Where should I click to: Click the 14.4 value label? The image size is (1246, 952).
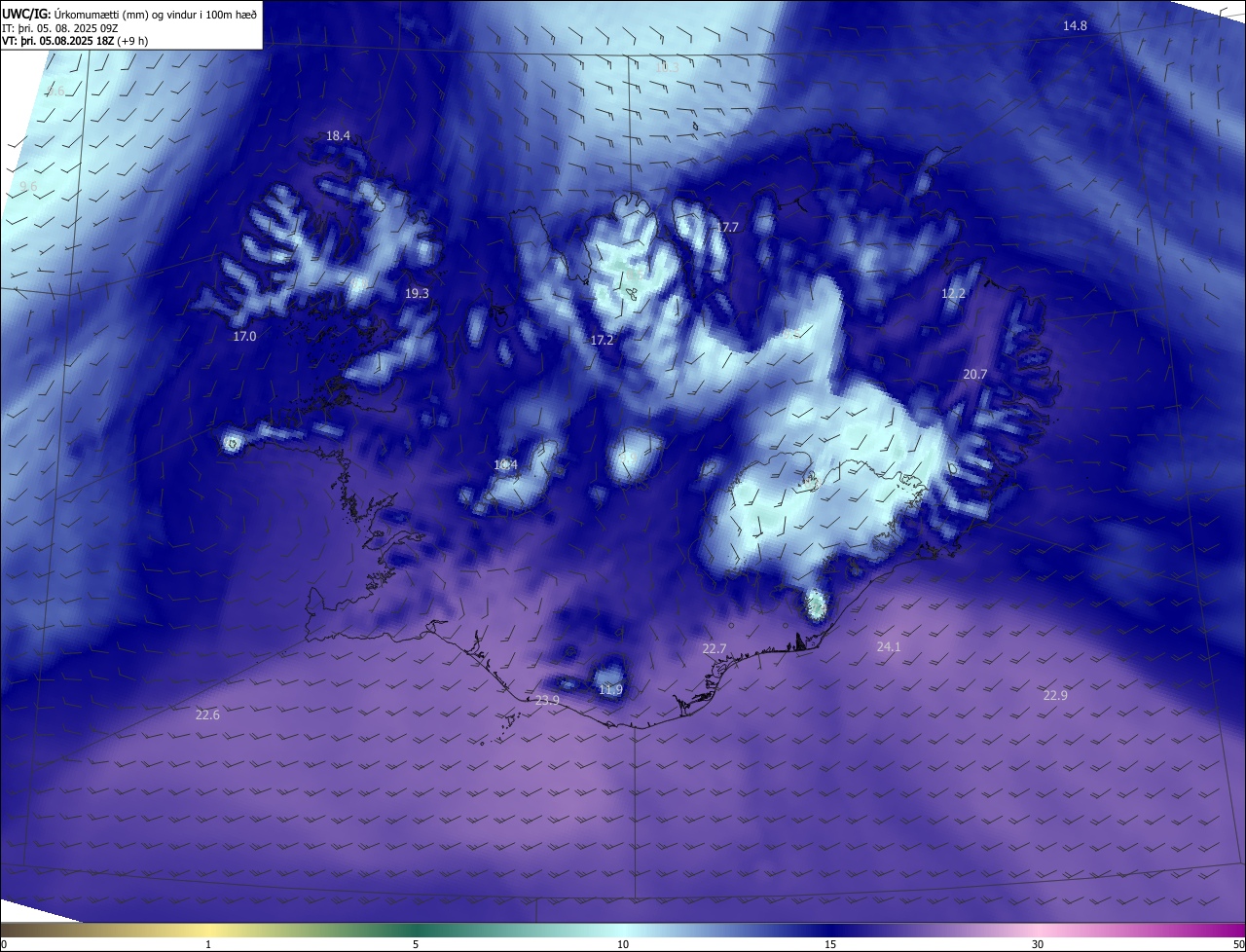click(x=505, y=464)
